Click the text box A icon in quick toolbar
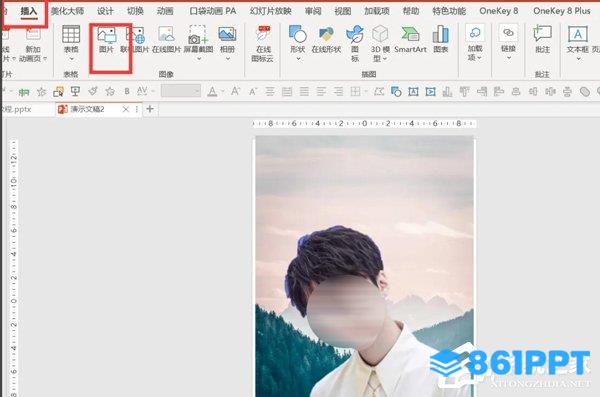This screenshot has width=600, height=397. pos(413,91)
